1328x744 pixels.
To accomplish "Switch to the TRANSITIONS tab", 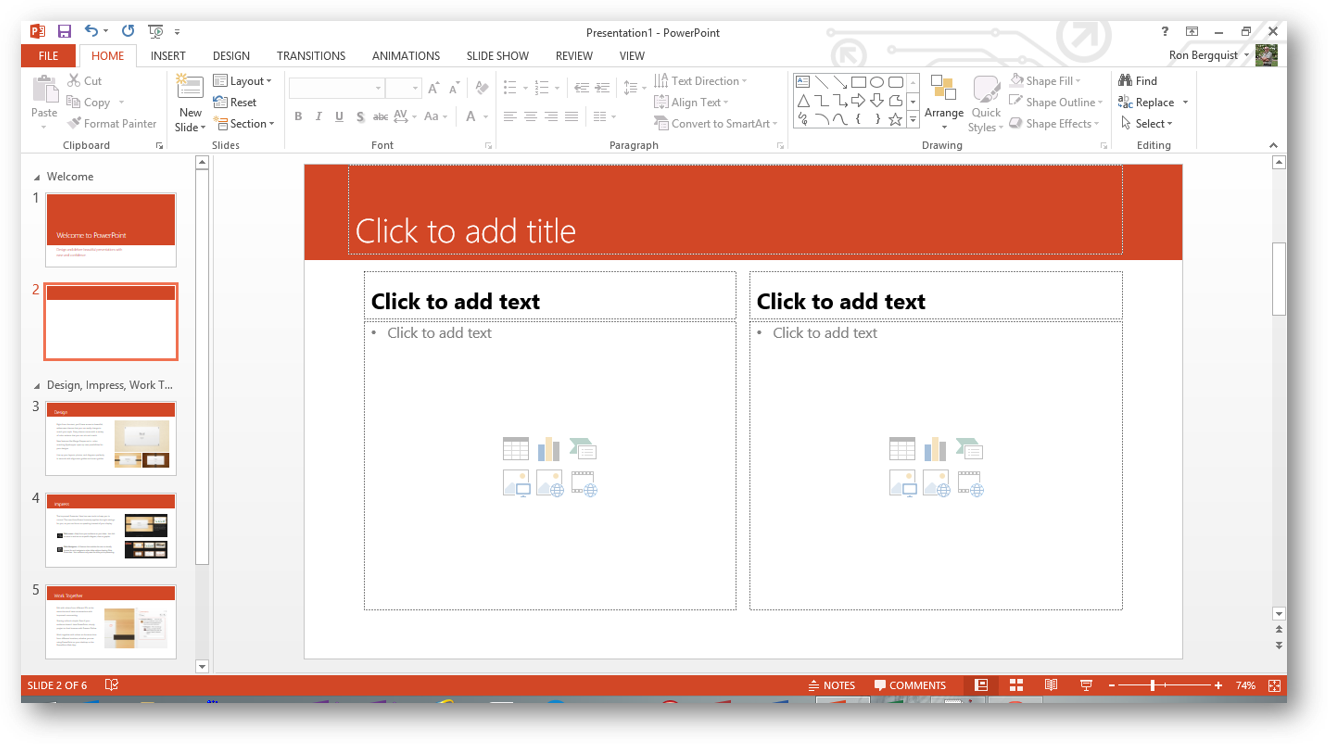I will tap(311, 56).
